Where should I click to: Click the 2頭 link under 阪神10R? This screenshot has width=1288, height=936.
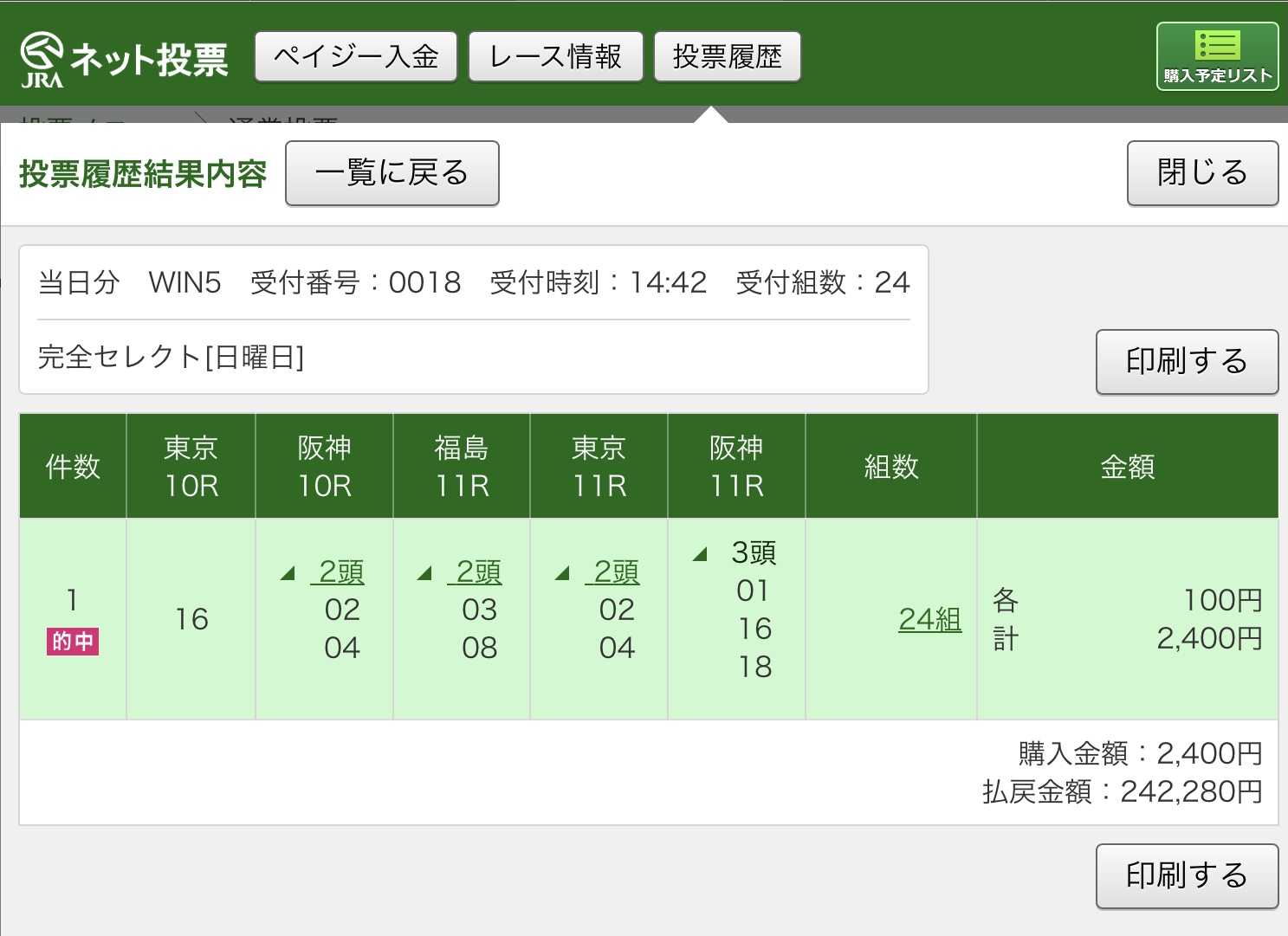pyautogui.click(x=340, y=572)
